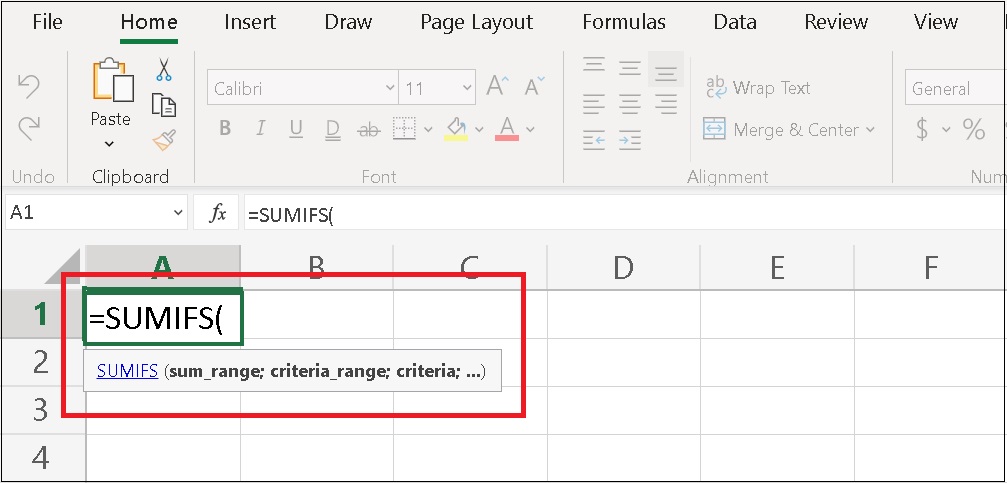This screenshot has width=1007, height=483.
Task: Click the Increase Font Size icon
Action: tap(497, 88)
